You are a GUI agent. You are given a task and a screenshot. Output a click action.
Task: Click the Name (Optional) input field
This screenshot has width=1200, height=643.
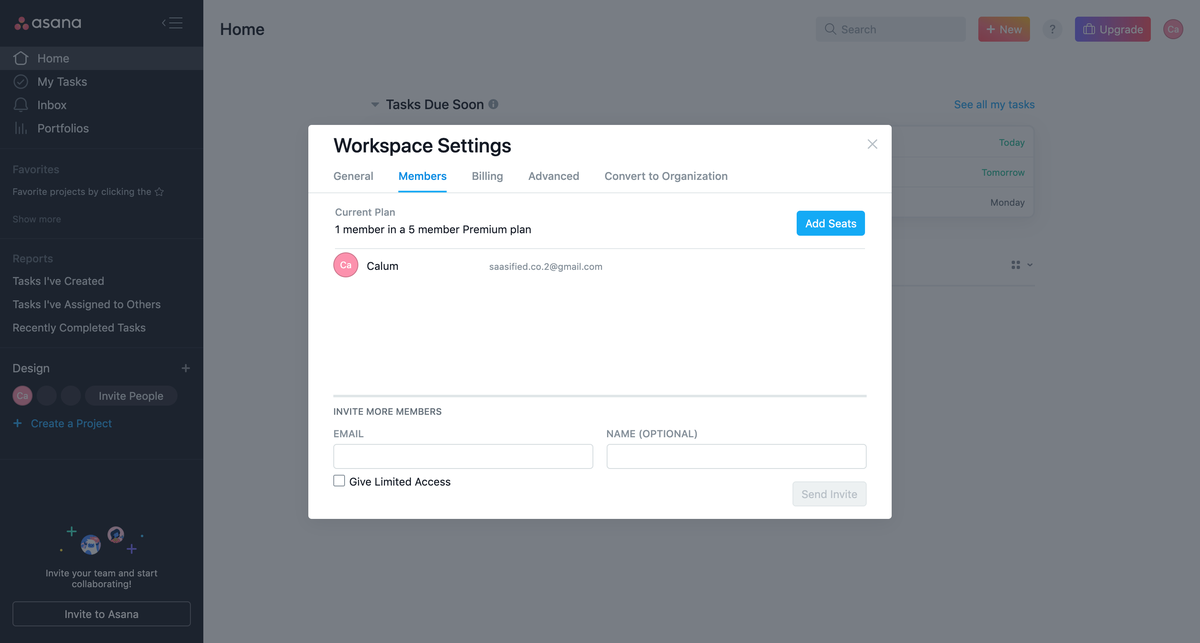tap(736, 456)
